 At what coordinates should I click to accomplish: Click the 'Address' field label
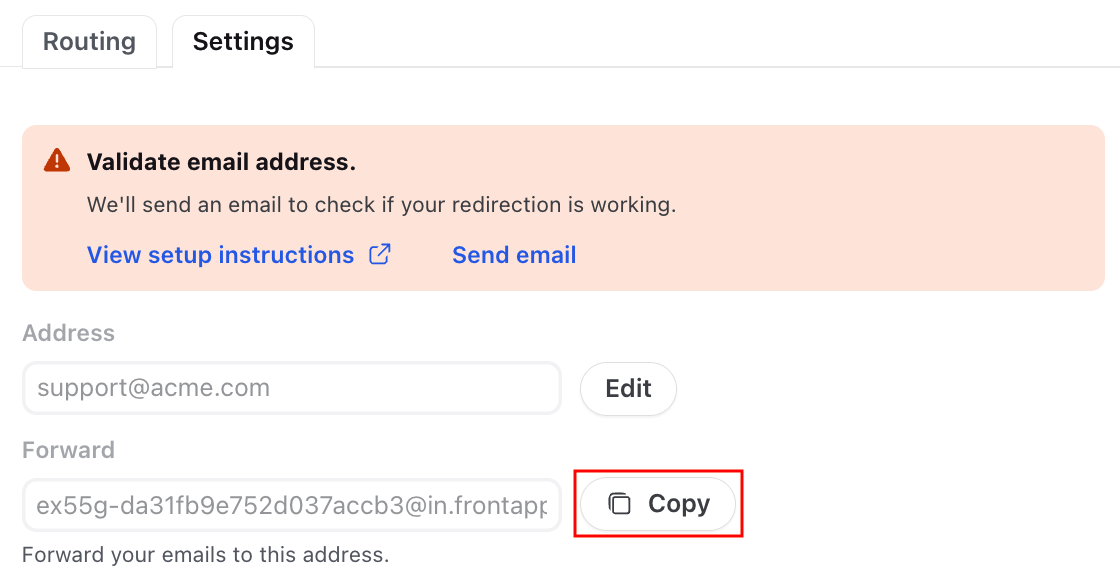pos(69,333)
